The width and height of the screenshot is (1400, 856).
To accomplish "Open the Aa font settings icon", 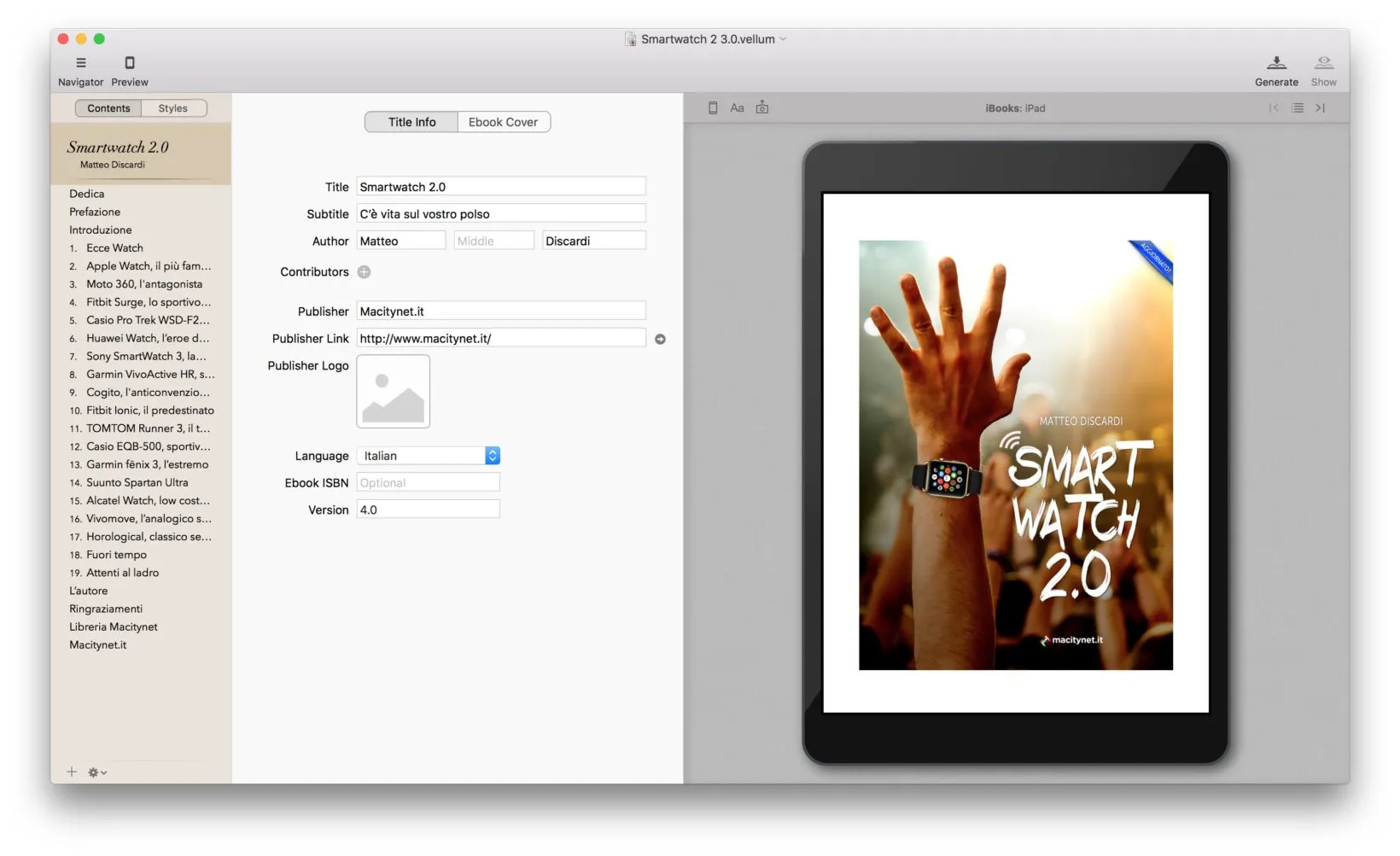I will 737,108.
